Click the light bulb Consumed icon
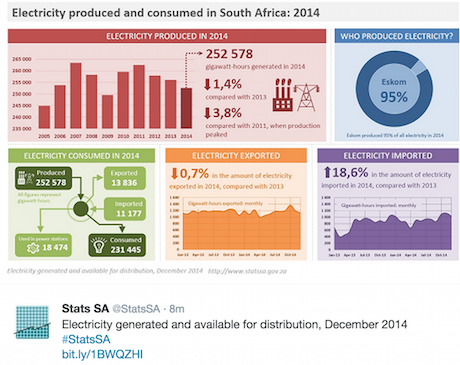The image size is (460, 365). pyautogui.click(x=99, y=245)
